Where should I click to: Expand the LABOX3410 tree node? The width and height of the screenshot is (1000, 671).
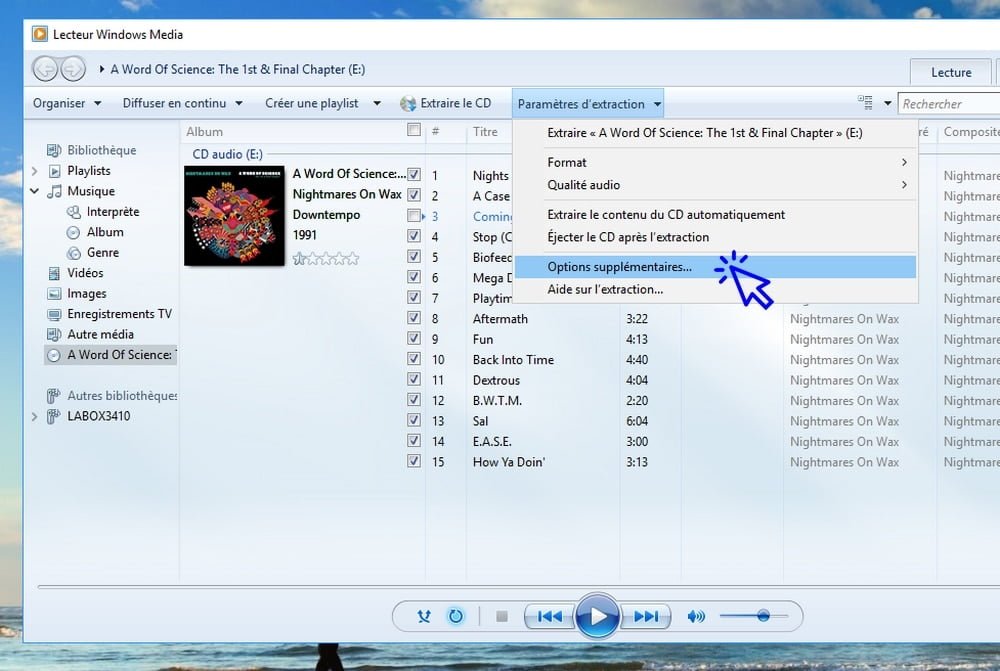click(34, 417)
